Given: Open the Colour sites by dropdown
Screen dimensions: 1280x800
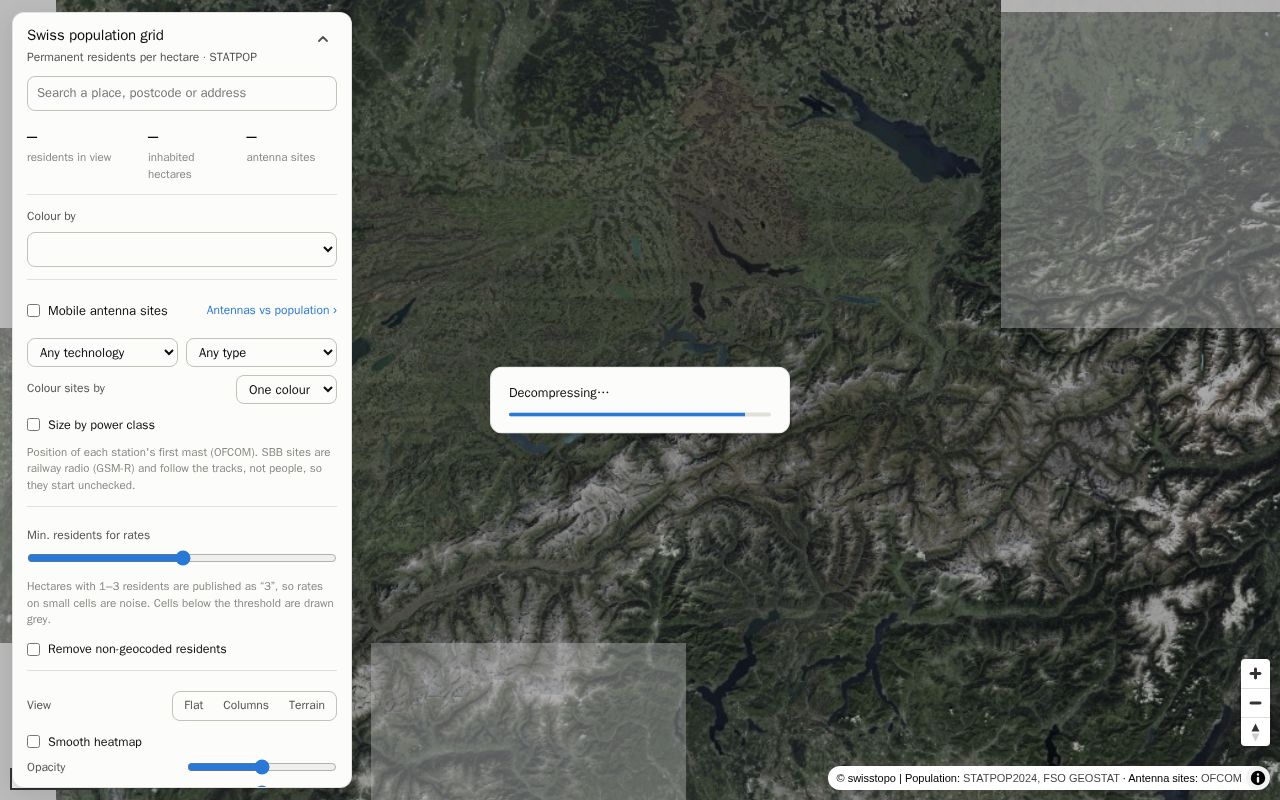Looking at the screenshot, I should click(286, 390).
